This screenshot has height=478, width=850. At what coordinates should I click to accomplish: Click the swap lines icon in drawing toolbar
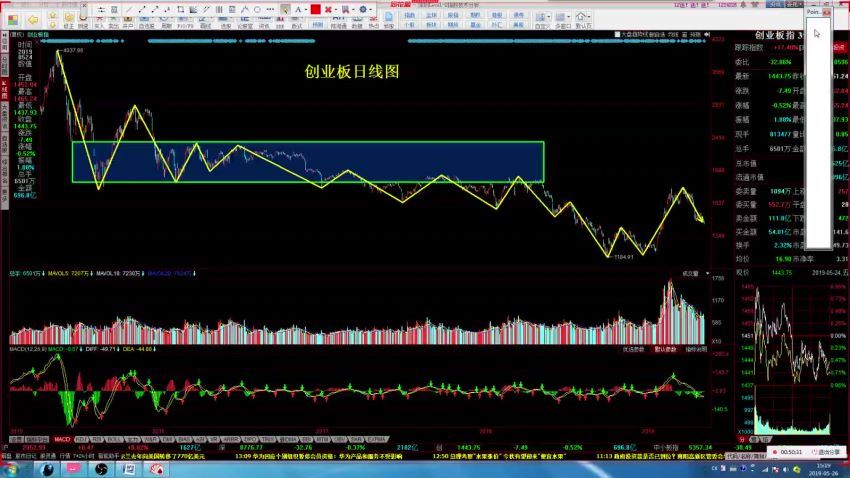pos(101,9)
